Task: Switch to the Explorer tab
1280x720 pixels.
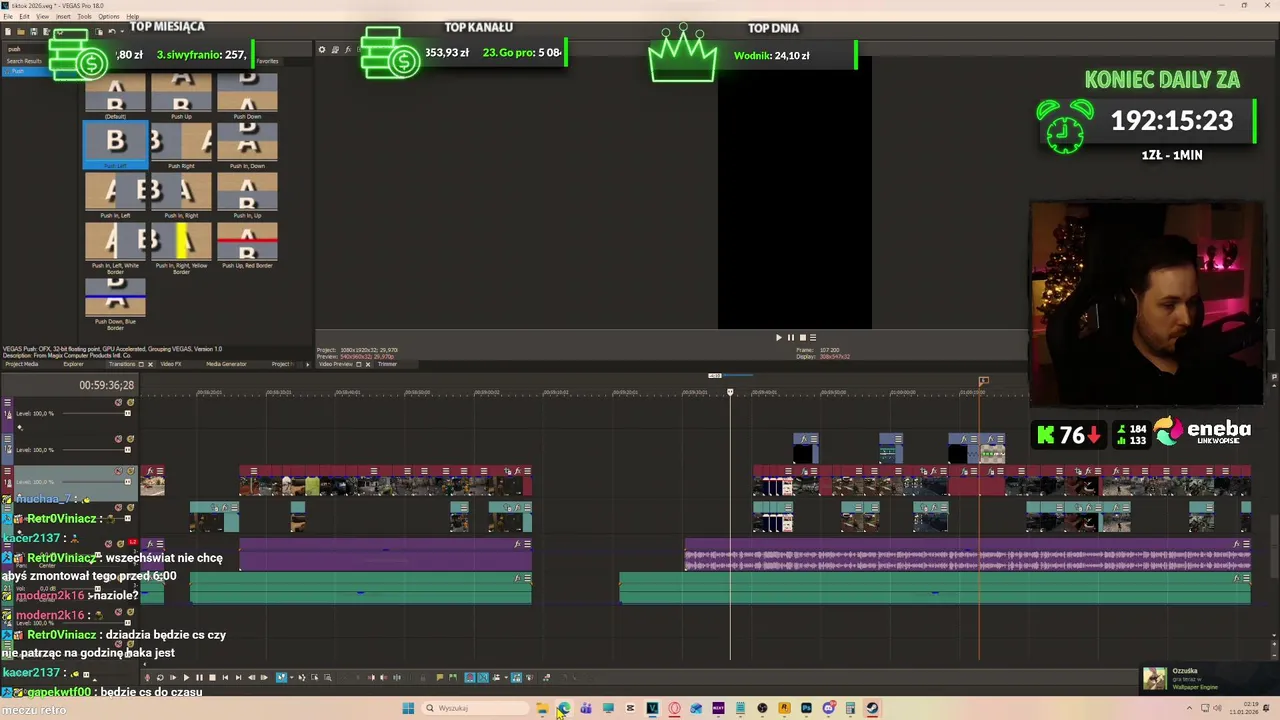Action: (73, 364)
